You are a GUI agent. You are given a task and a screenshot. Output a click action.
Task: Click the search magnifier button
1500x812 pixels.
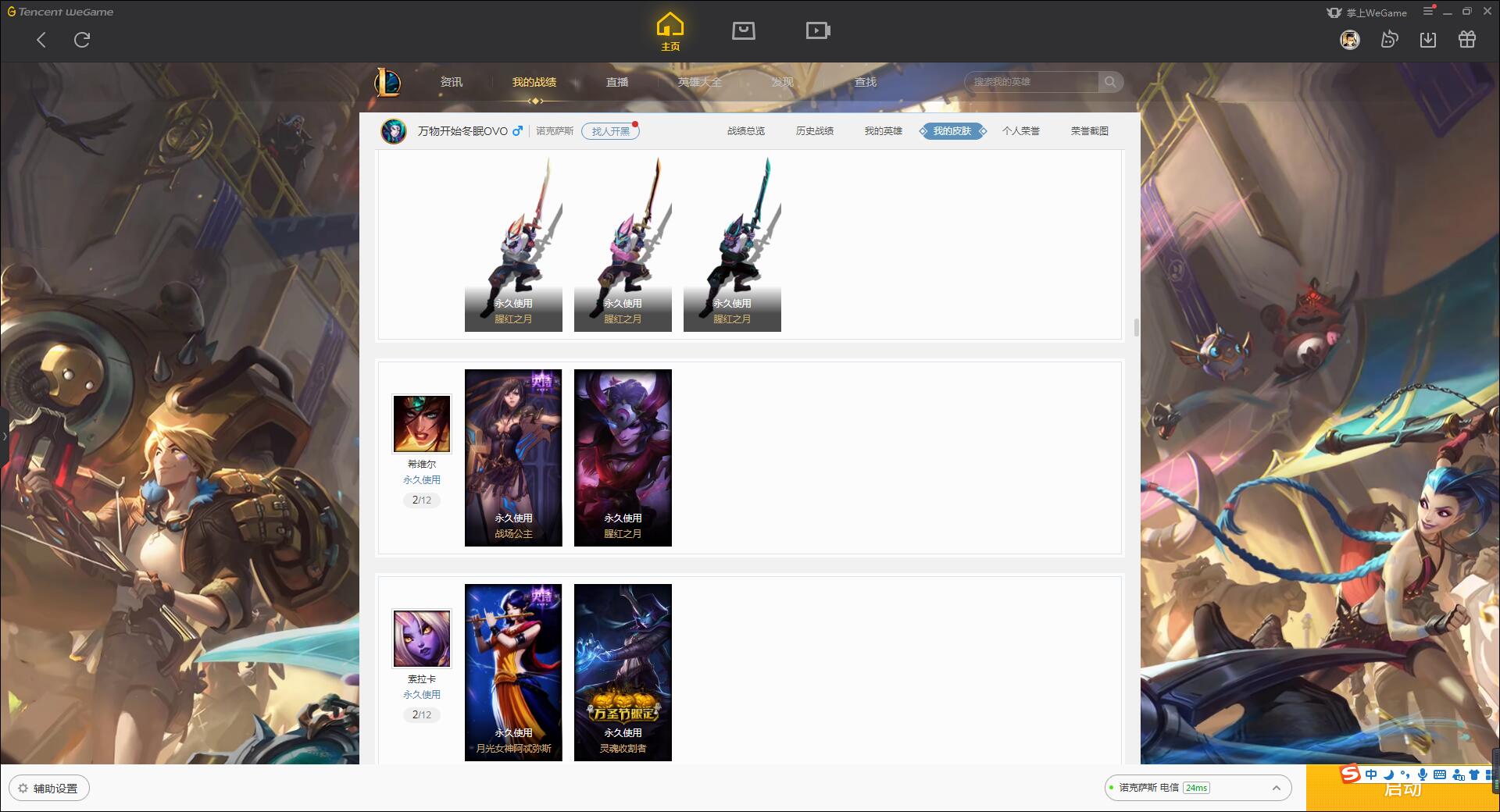(1110, 82)
